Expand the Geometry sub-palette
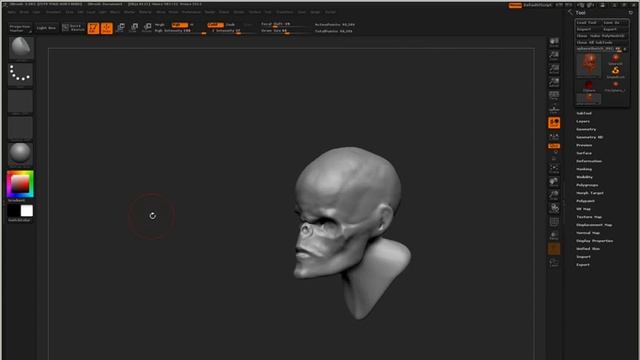640x360 pixels. pos(586,129)
